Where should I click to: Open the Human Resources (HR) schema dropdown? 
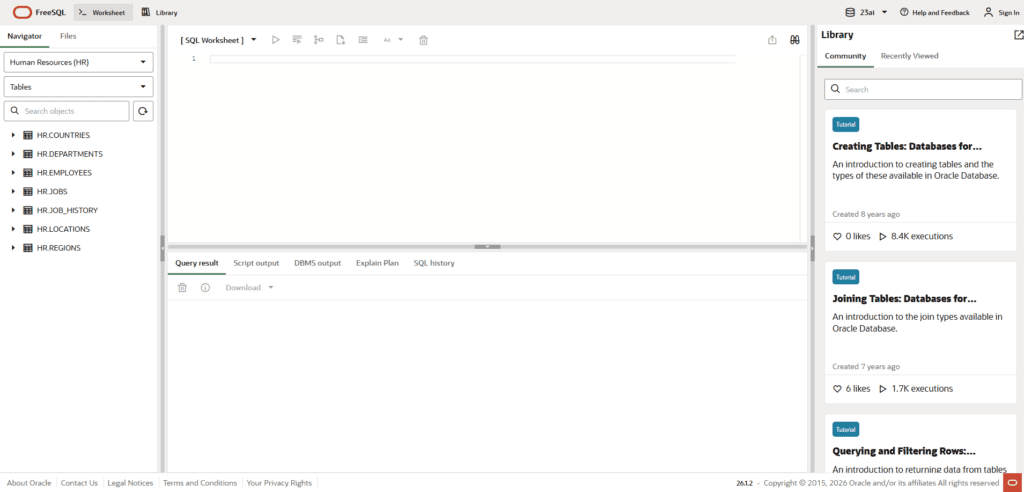78,62
